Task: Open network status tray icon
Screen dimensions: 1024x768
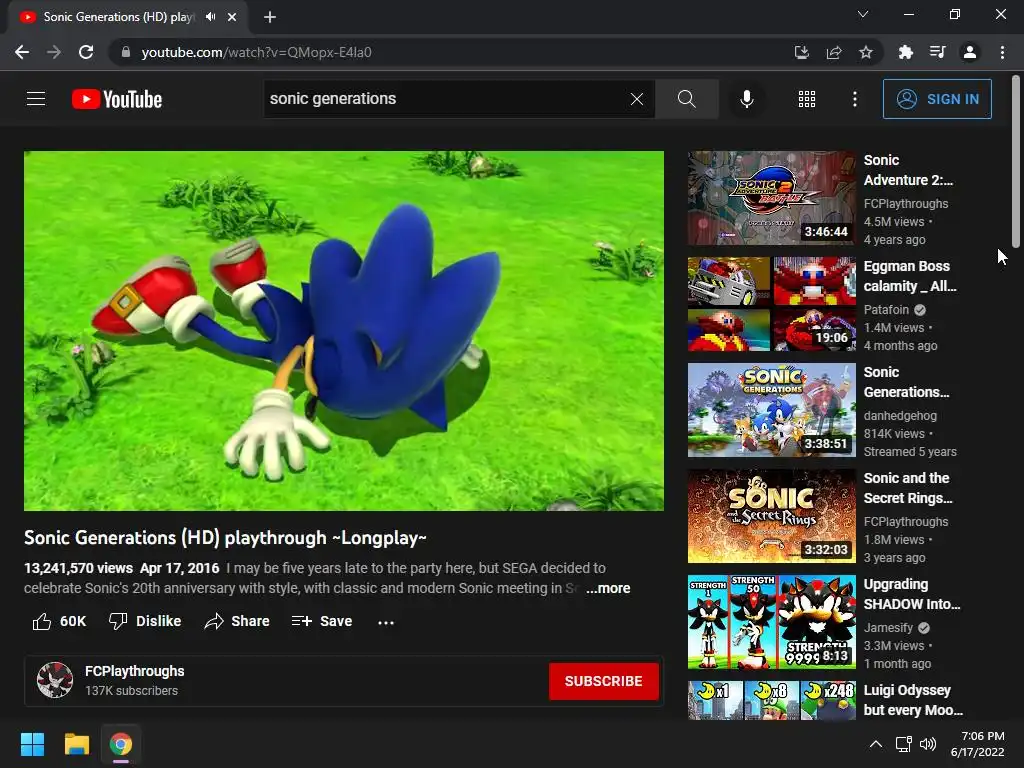Action: (904, 744)
